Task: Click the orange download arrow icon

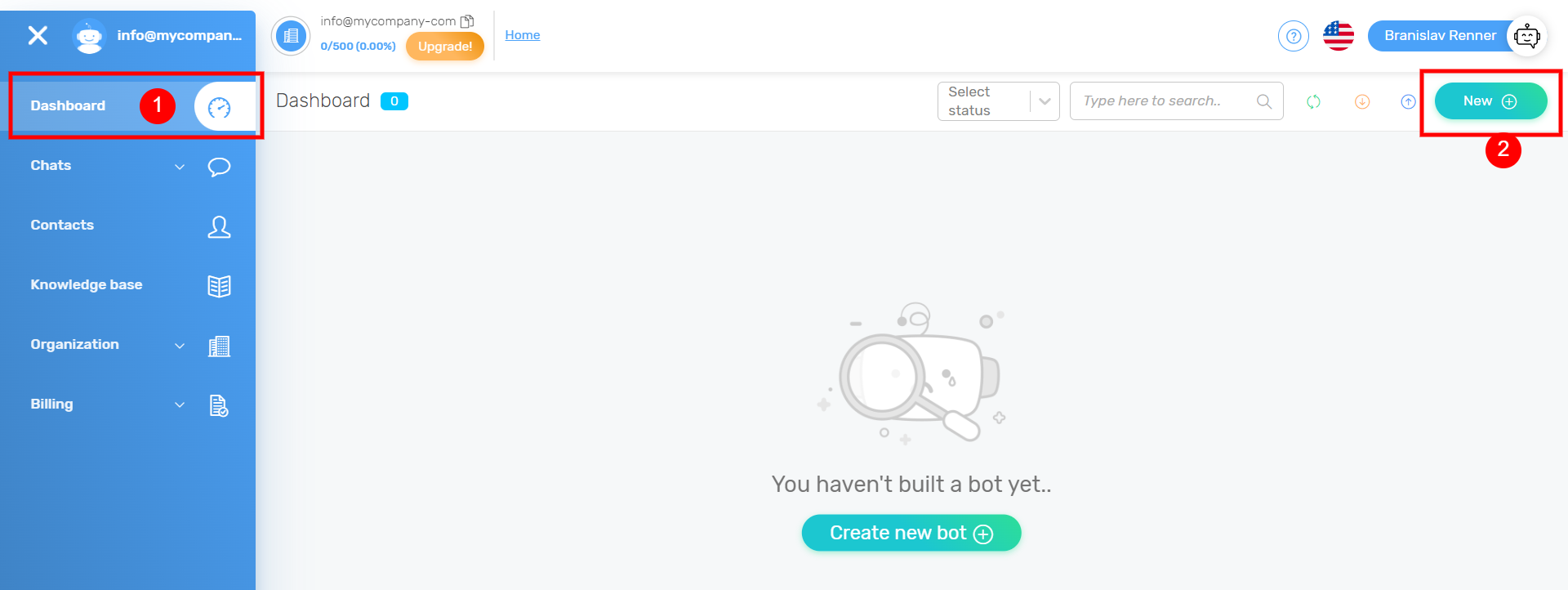Action: [x=1361, y=101]
